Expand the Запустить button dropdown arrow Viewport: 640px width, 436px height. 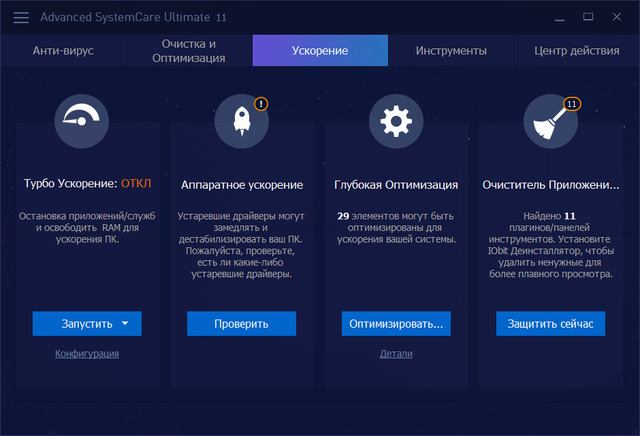tap(125, 324)
